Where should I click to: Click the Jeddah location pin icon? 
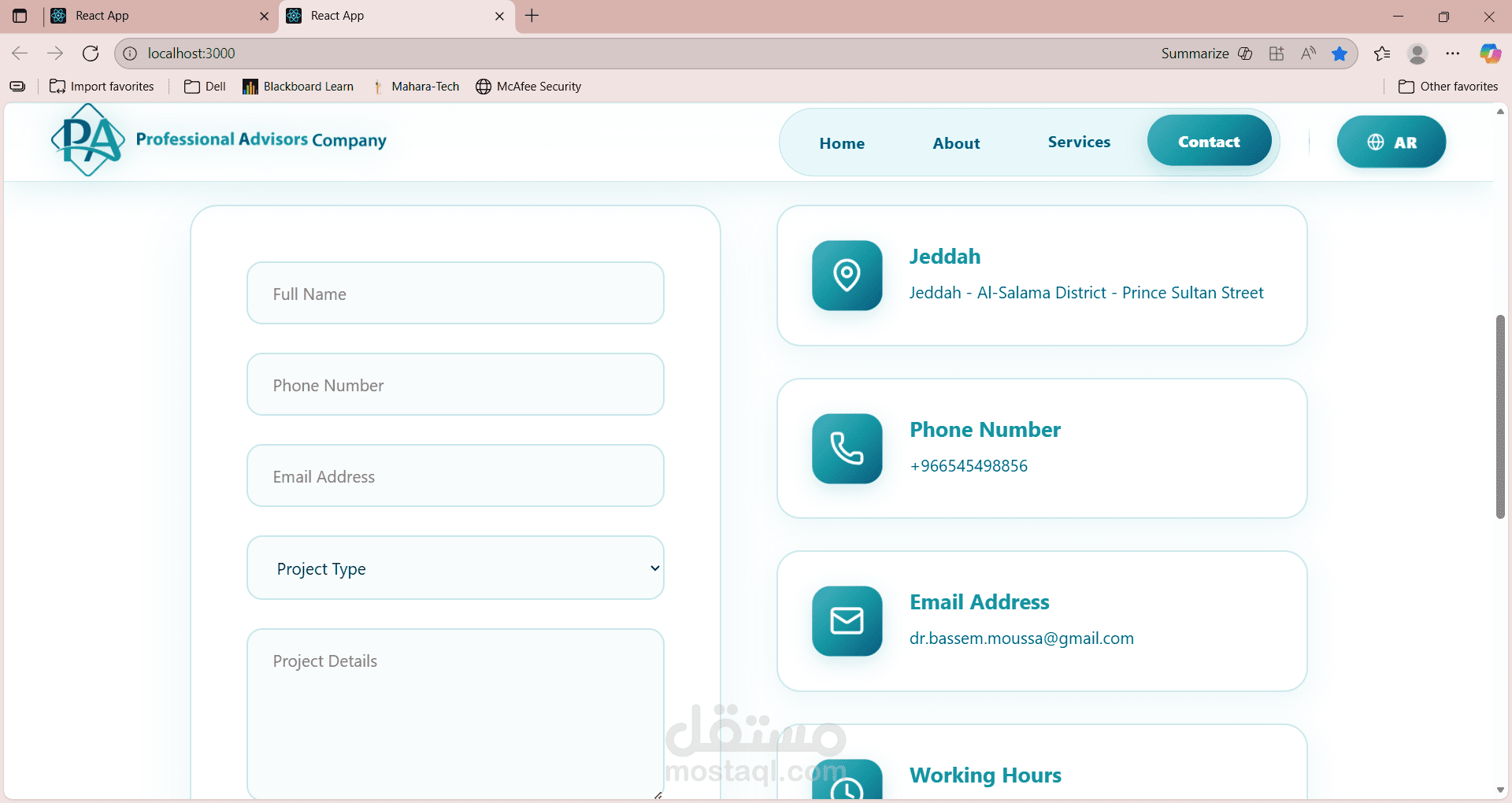point(847,276)
